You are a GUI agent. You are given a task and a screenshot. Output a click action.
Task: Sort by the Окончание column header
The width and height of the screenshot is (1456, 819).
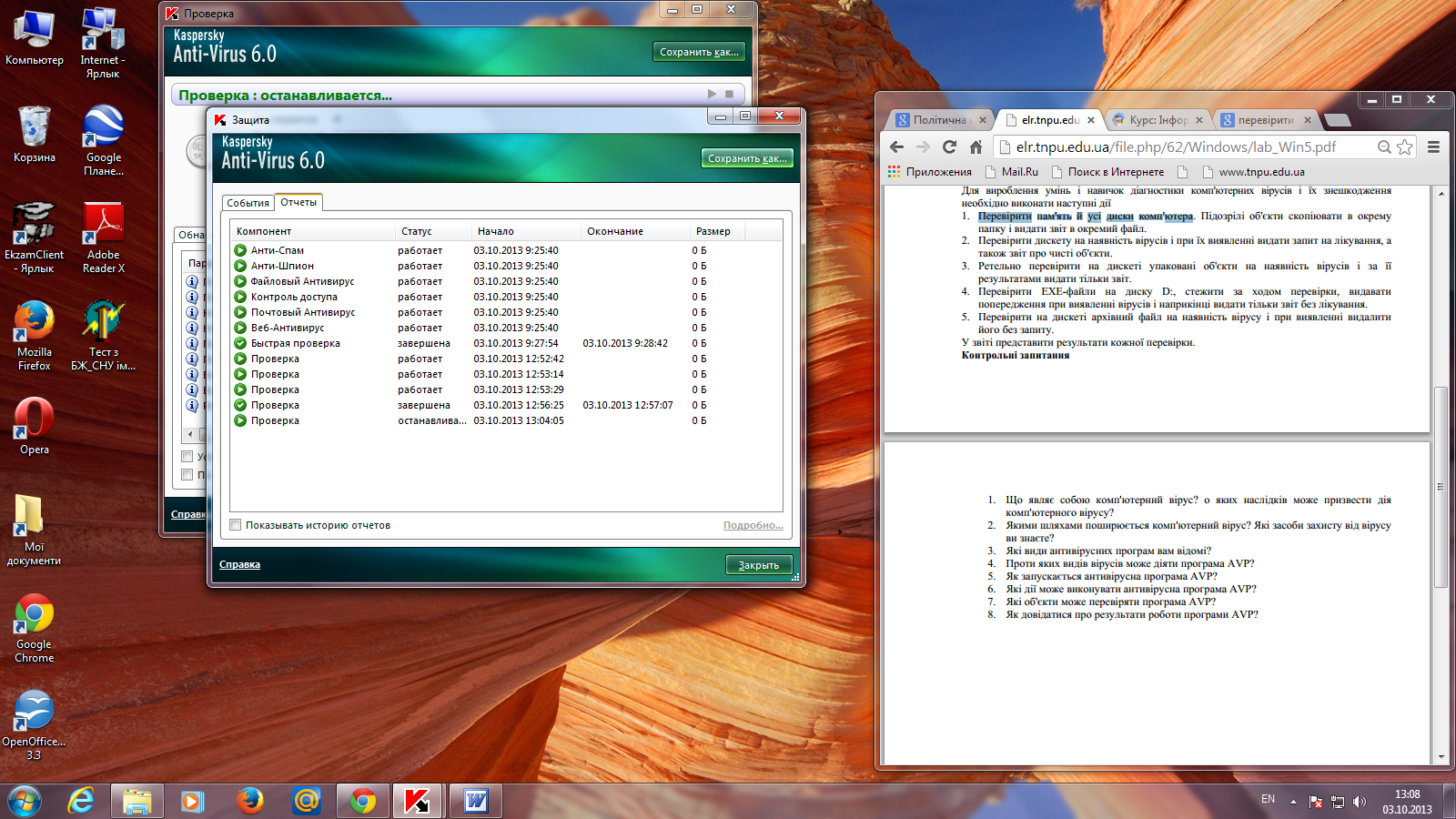634,231
